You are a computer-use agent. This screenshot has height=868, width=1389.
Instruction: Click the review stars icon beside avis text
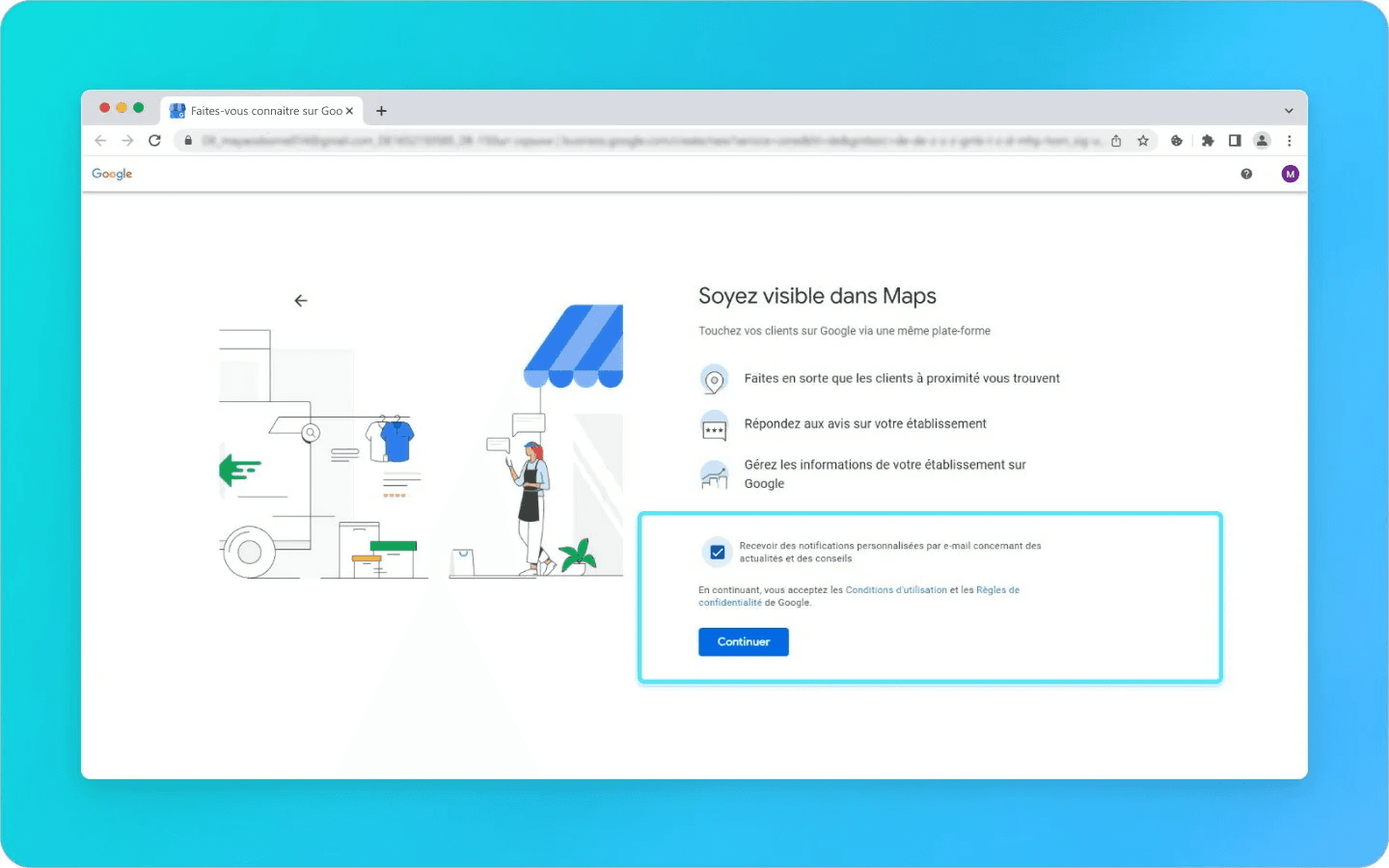tap(714, 425)
